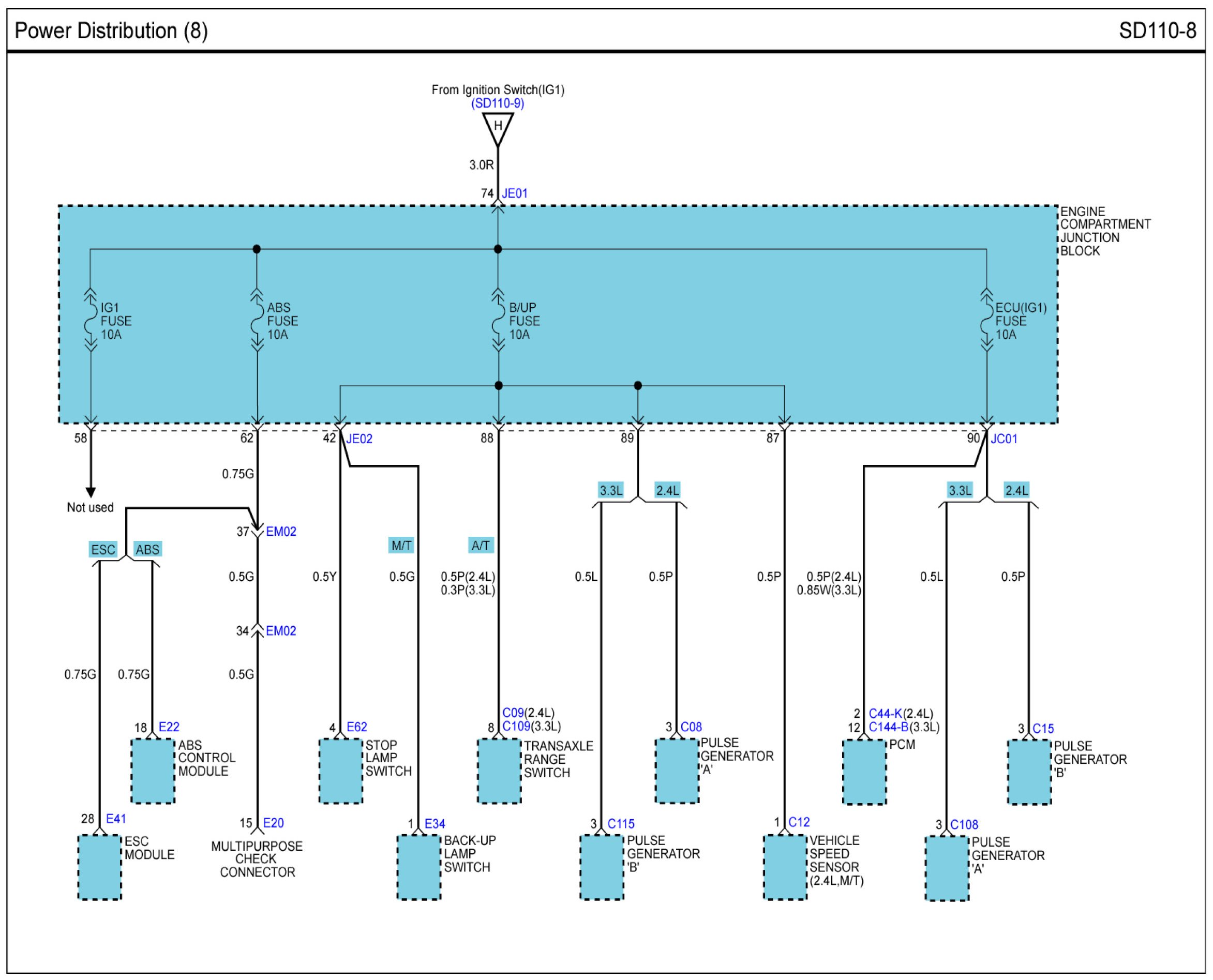Open the JE02 connector reference

point(359,439)
